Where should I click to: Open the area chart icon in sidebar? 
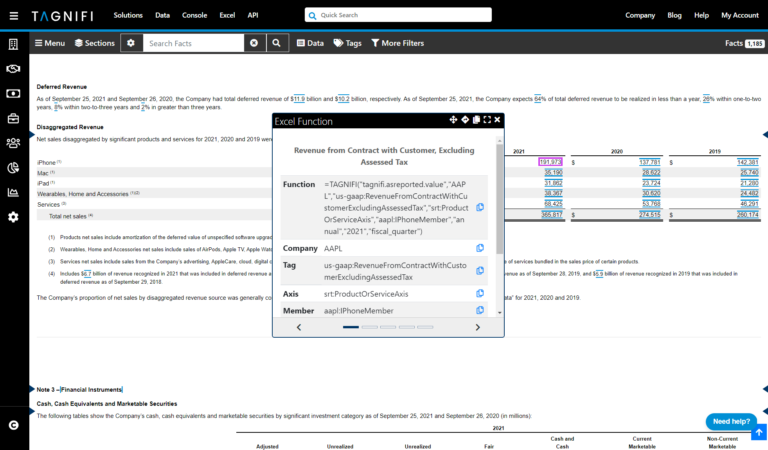(x=13, y=192)
